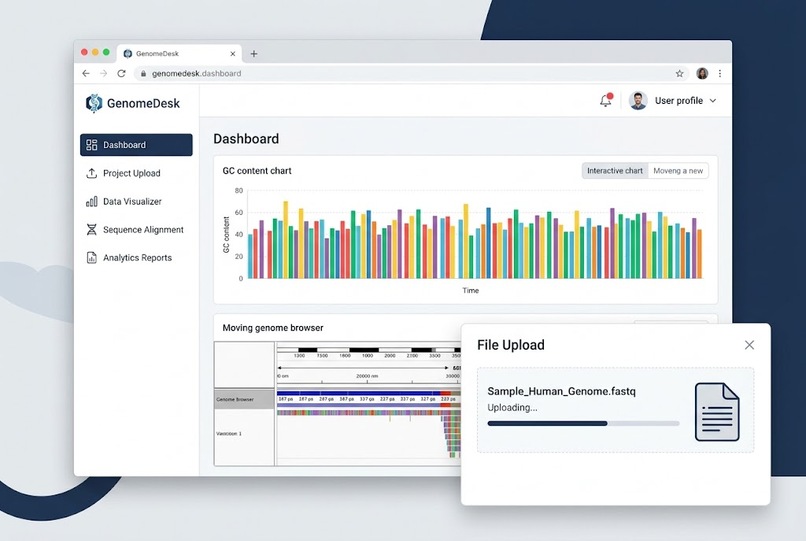The image size is (806, 541).
Task: Go forward with the browser forward arrow
Action: (104, 74)
